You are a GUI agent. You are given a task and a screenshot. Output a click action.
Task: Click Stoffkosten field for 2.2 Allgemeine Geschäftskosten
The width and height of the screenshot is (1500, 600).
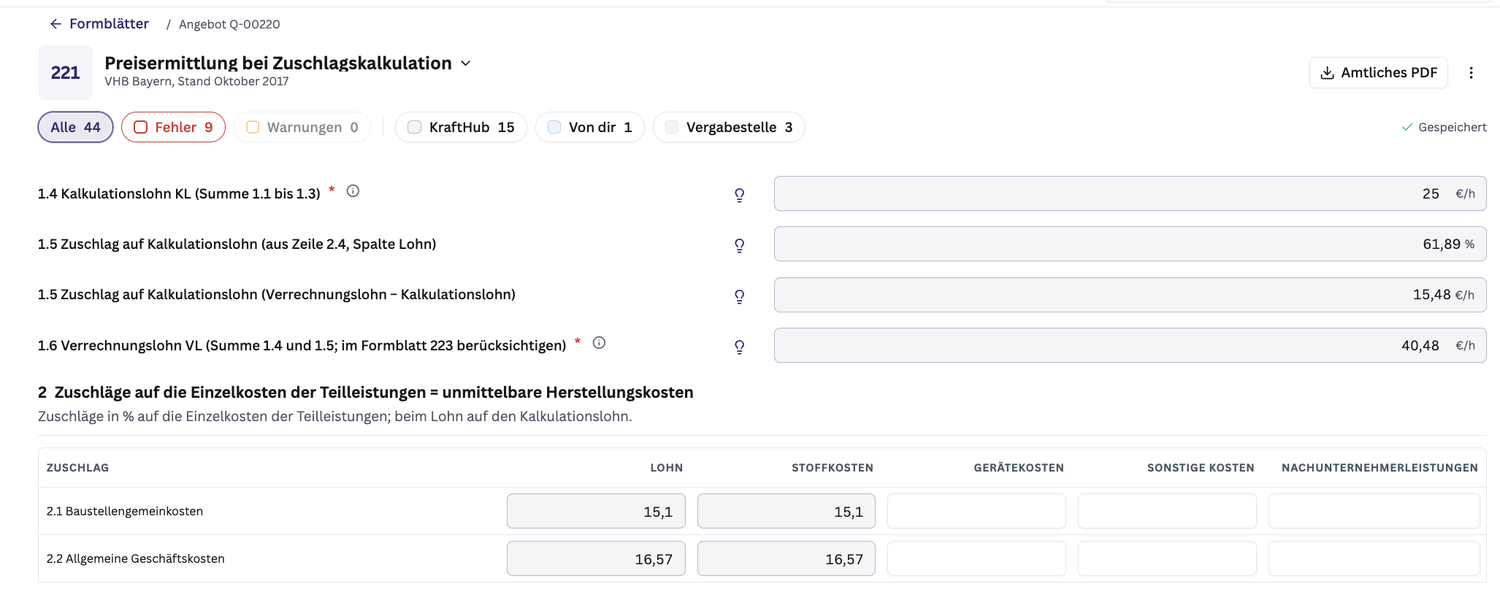tap(786, 559)
